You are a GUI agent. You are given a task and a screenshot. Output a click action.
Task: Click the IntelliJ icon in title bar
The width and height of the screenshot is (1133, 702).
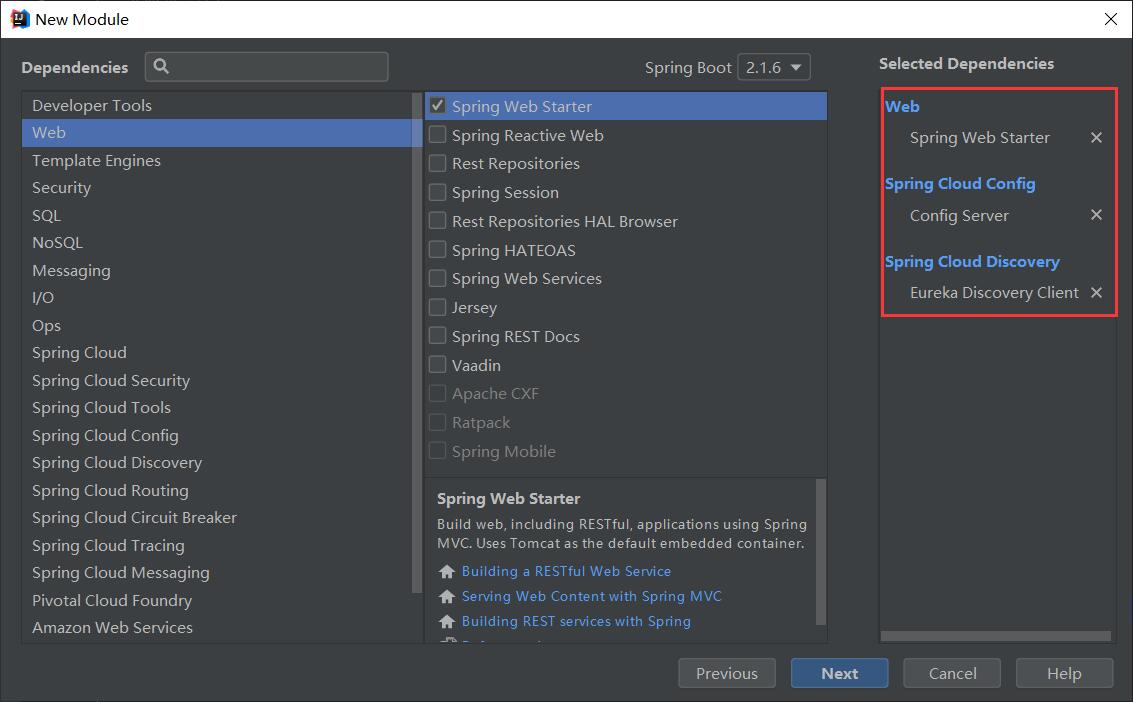pyautogui.click(x=20, y=19)
